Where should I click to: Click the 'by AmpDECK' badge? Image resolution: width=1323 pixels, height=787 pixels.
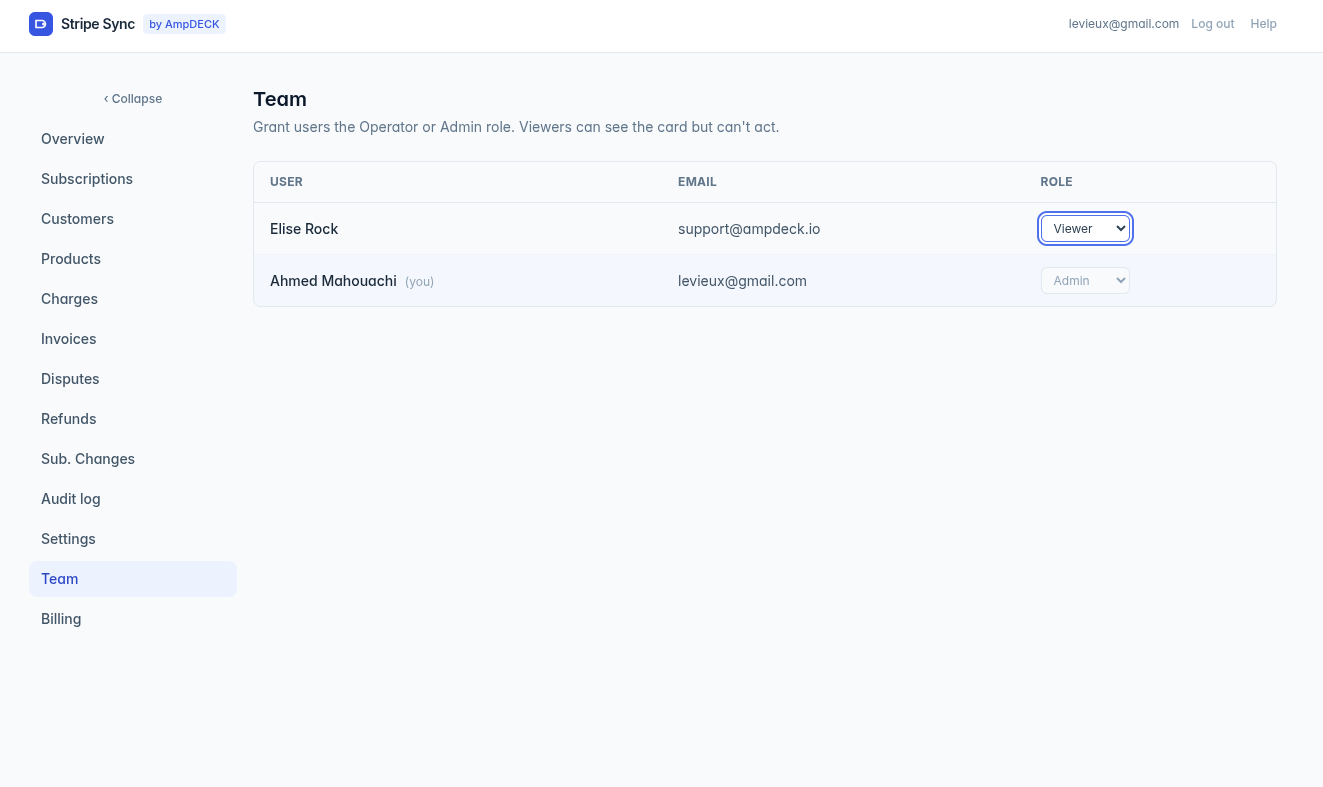(184, 24)
